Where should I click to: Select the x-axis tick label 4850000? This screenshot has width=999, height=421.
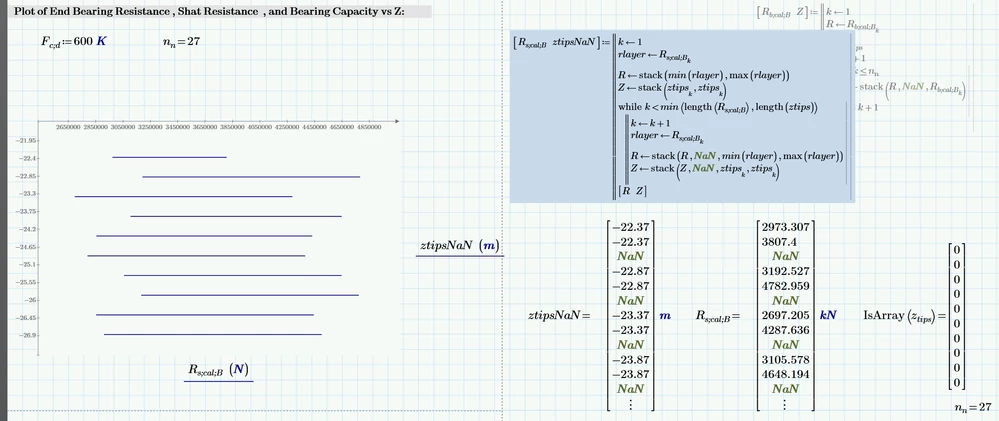point(369,127)
